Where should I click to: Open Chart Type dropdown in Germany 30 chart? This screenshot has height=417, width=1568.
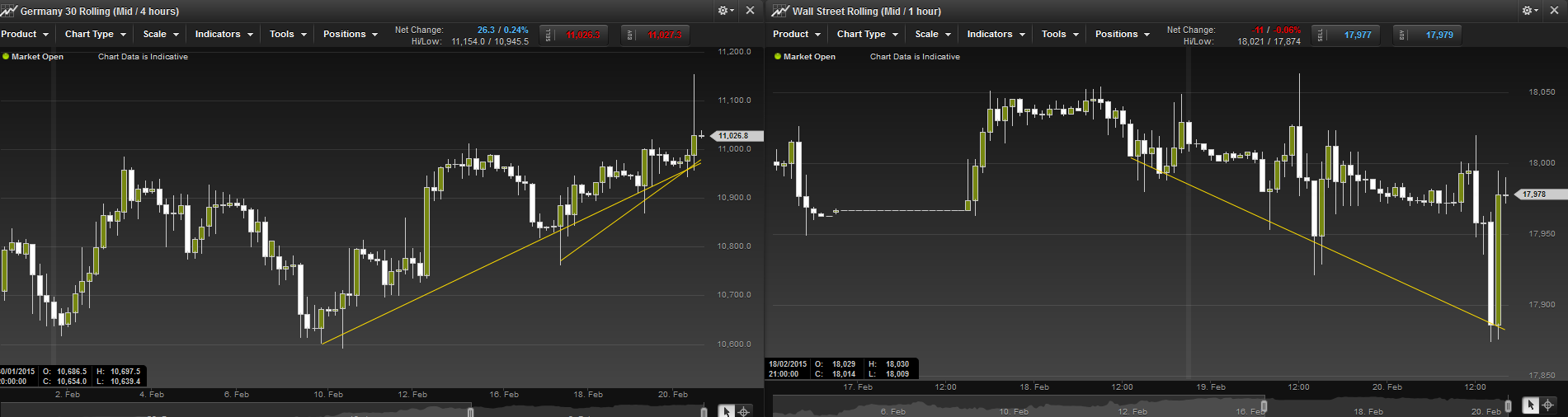(x=96, y=34)
